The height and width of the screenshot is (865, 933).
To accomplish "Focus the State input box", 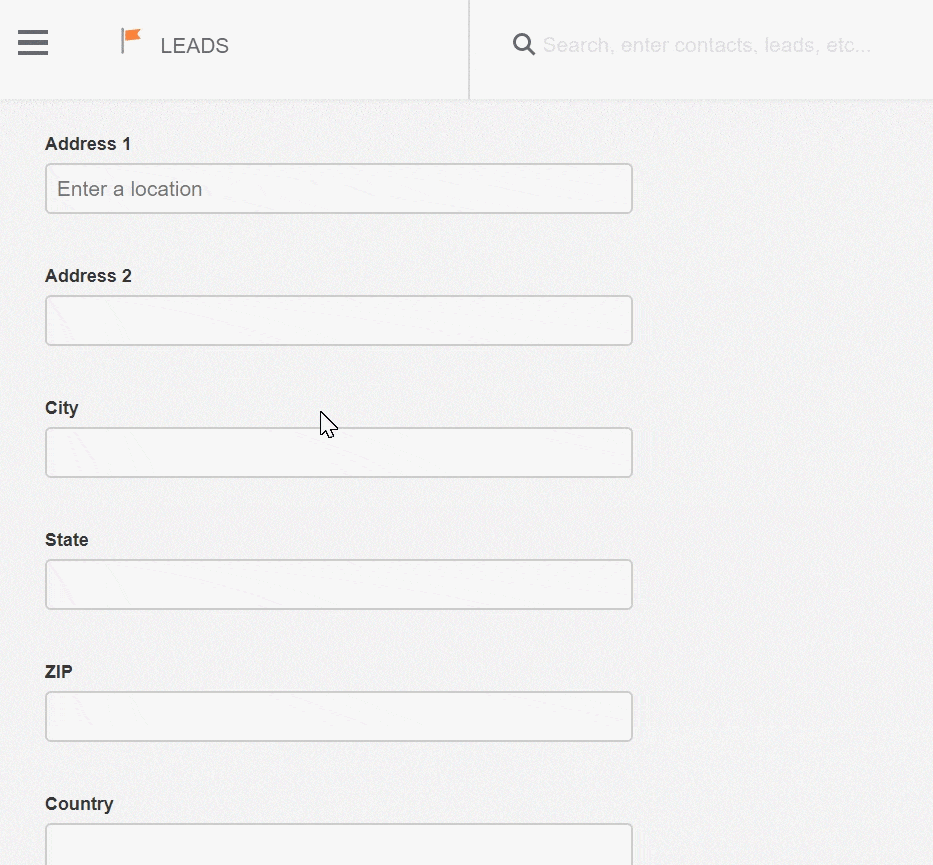I will tap(339, 584).
